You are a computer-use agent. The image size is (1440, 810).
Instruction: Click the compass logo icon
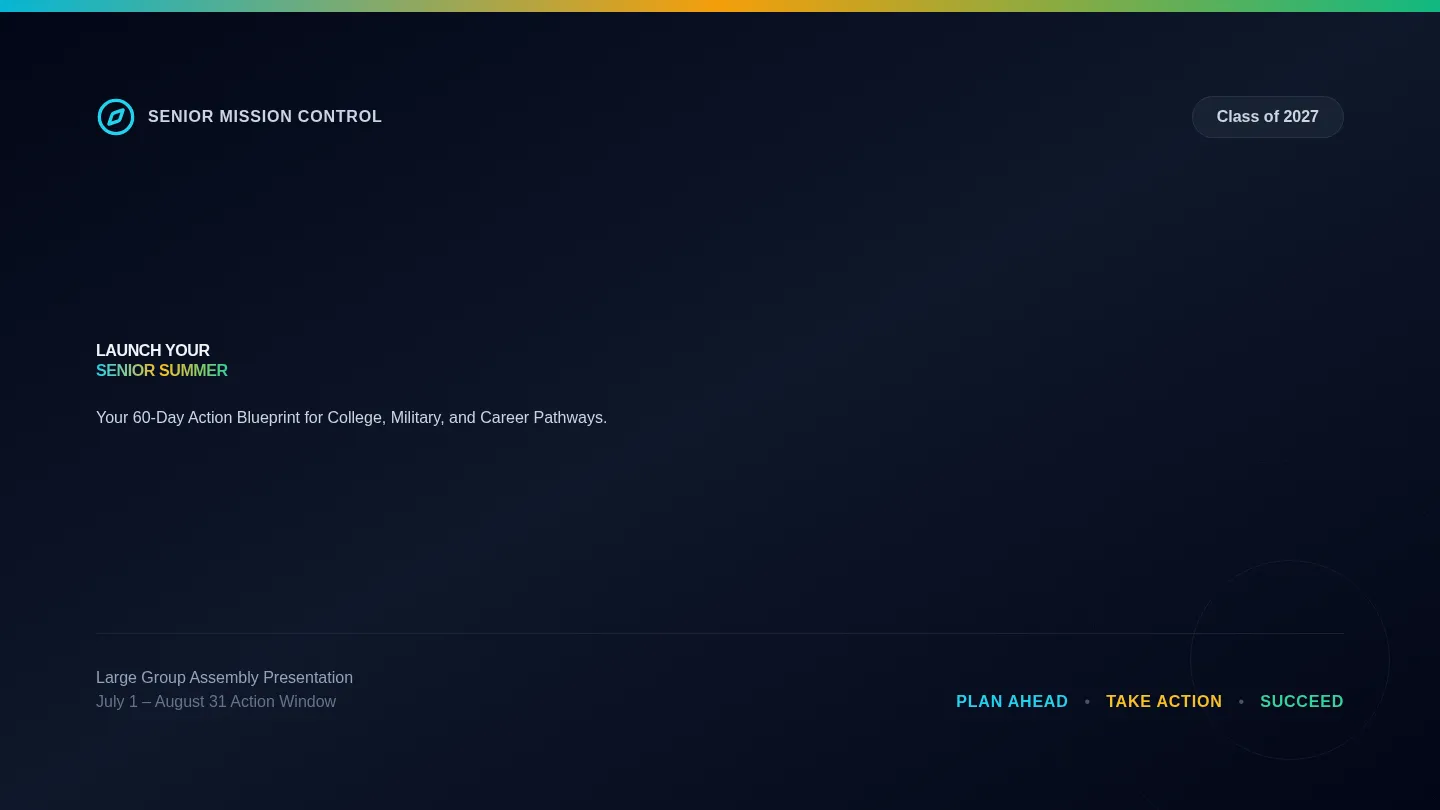coord(116,117)
